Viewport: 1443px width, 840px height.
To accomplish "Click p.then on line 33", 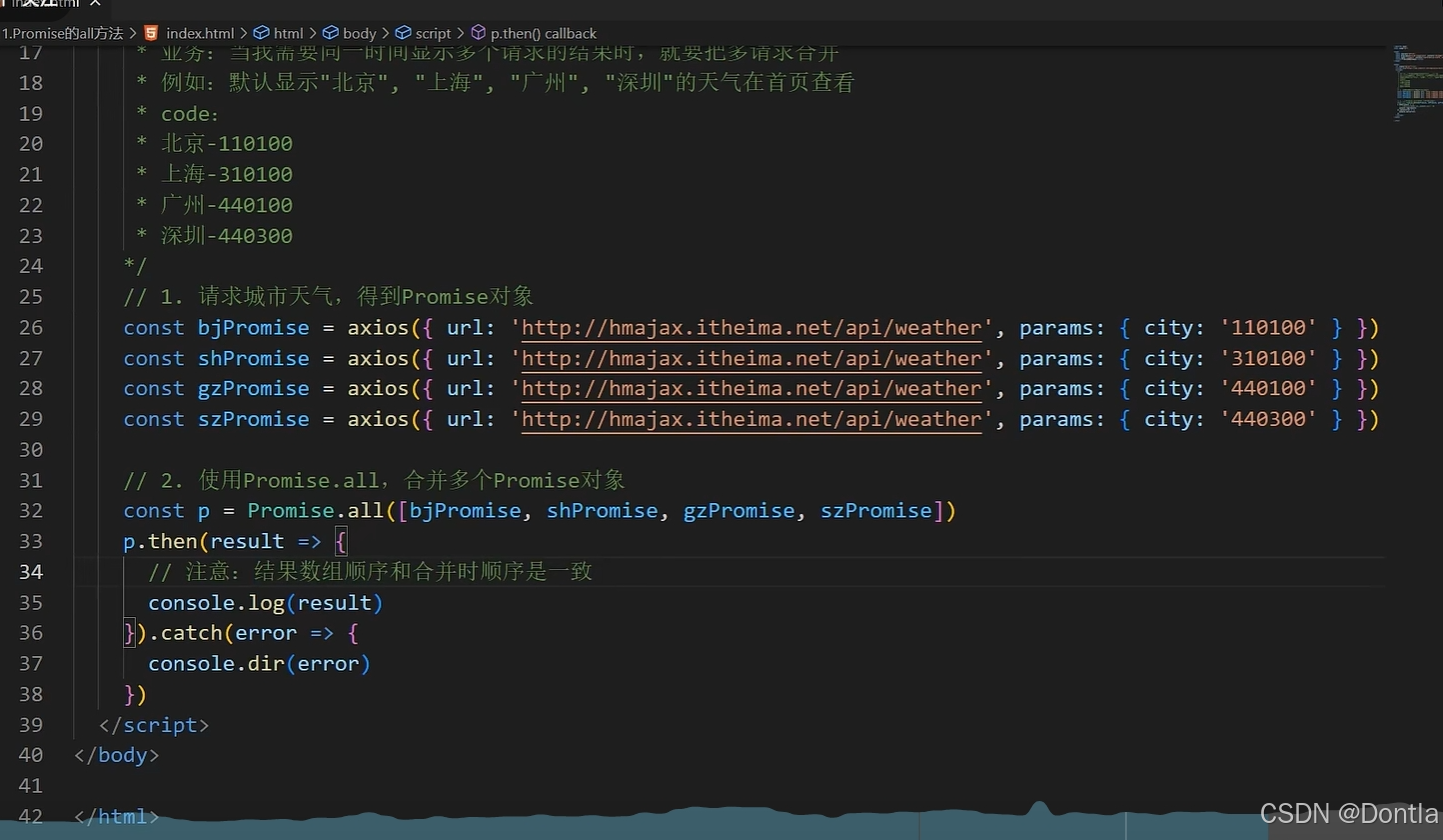I will (160, 541).
